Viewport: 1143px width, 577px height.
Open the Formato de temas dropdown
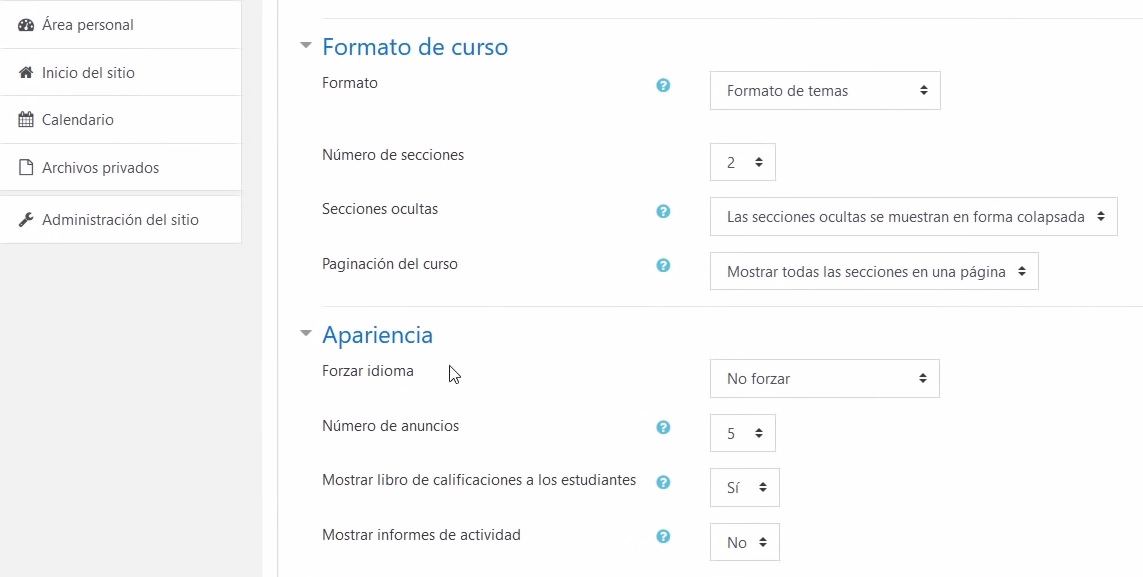(x=825, y=90)
